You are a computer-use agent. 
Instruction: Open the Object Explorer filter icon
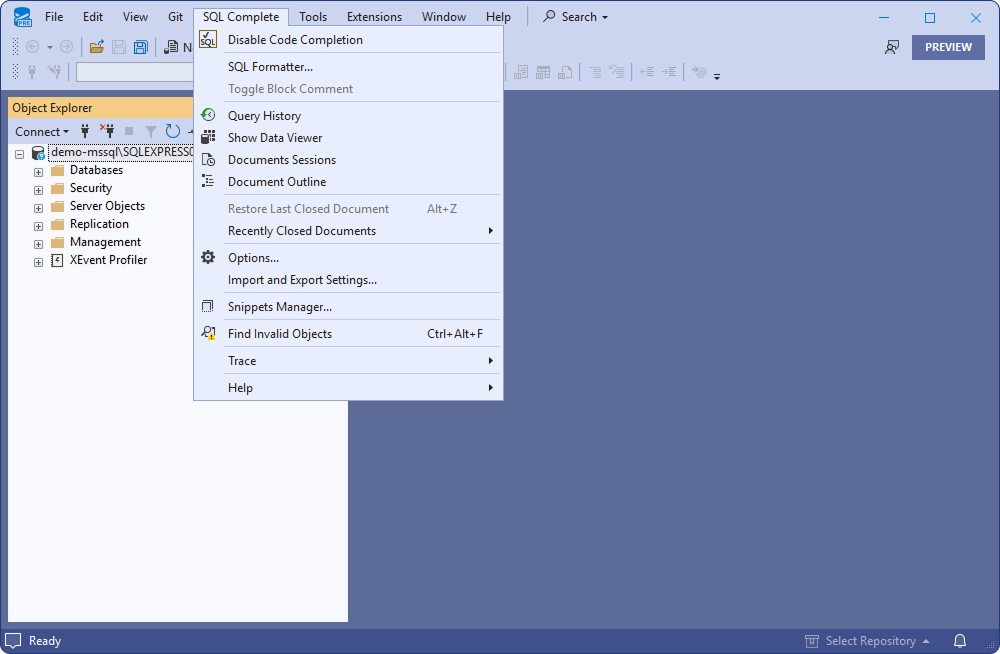click(x=150, y=131)
